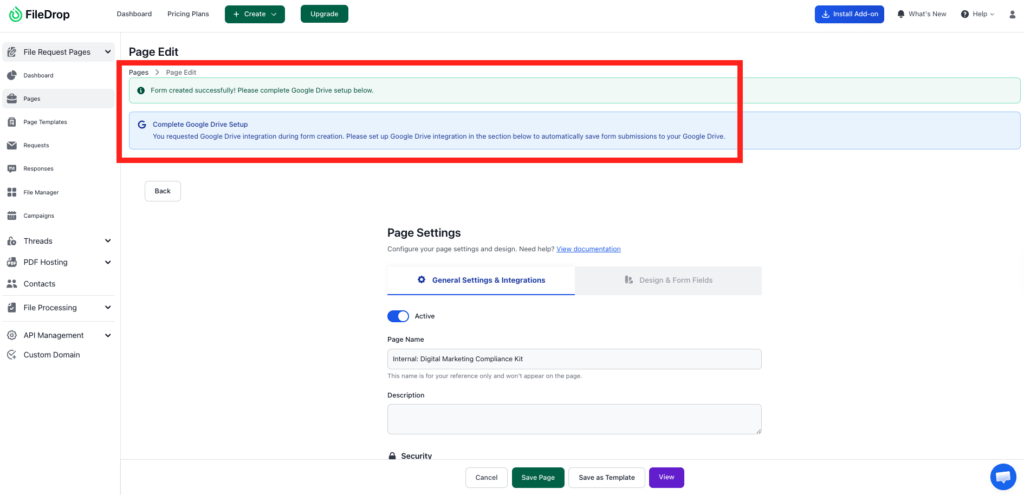This screenshot has height=495, width=1024.
Task: Click the Threads icon in sidebar
Action: 12,241
